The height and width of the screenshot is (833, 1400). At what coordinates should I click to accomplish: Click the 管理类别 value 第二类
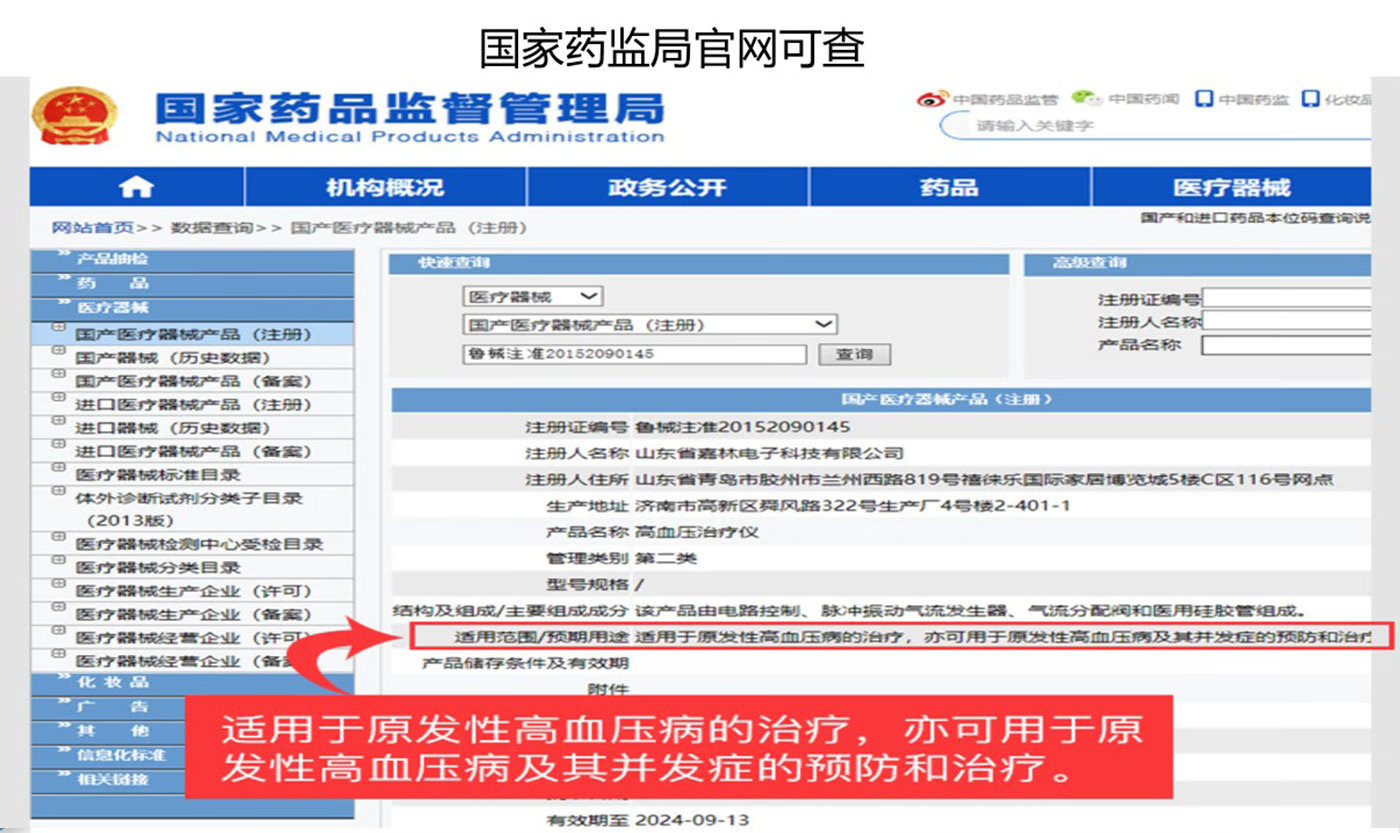coord(665,558)
